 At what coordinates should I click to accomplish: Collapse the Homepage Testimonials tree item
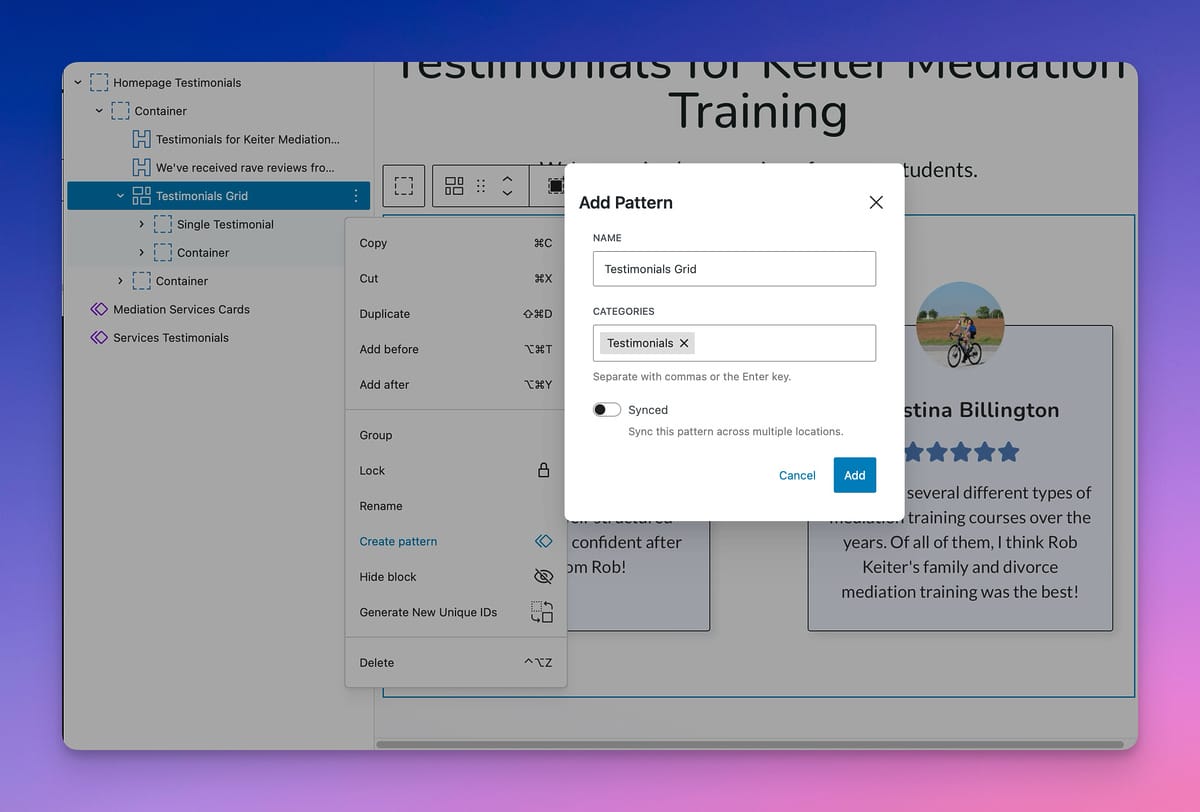click(78, 83)
